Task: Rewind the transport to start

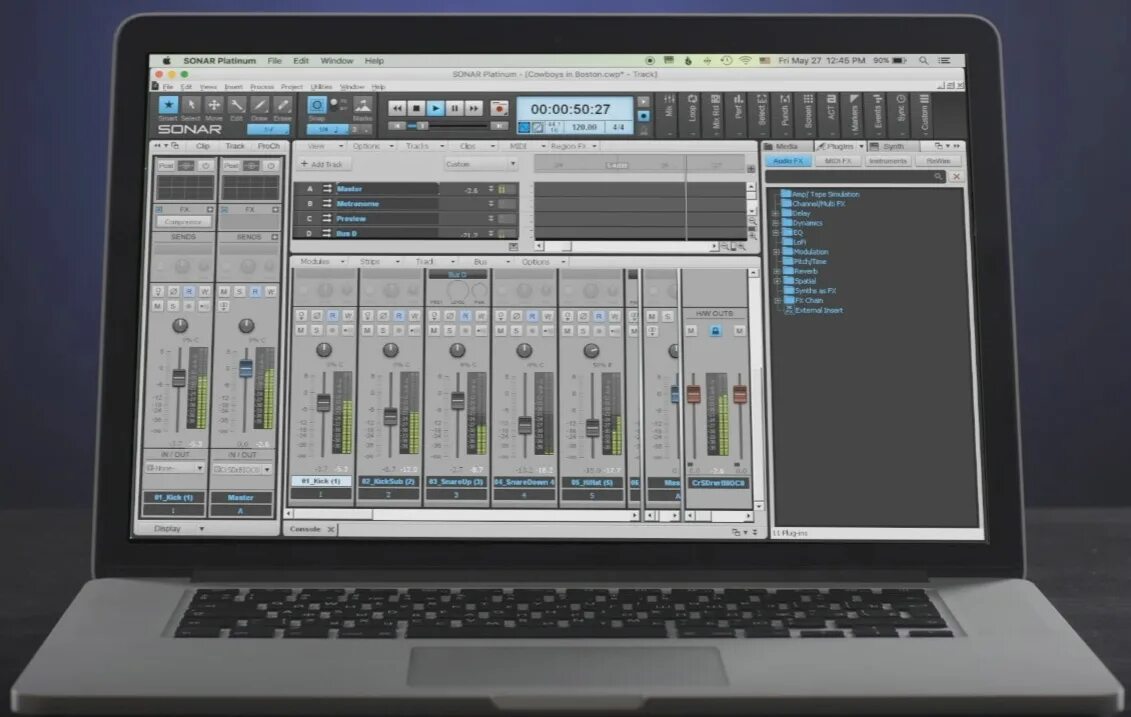Action: (x=397, y=108)
